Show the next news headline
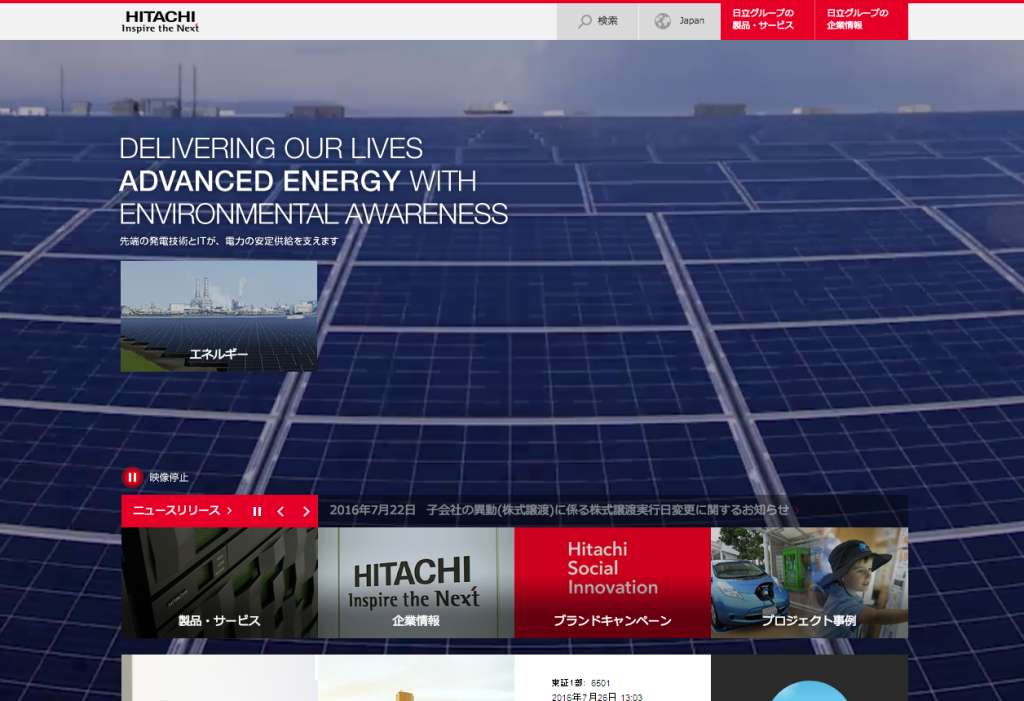The image size is (1024, 701). point(306,511)
